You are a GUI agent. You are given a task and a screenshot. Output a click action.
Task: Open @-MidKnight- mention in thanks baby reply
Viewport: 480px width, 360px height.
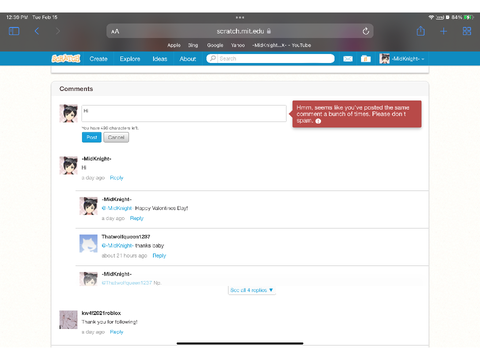pyautogui.click(x=117, y=246)
